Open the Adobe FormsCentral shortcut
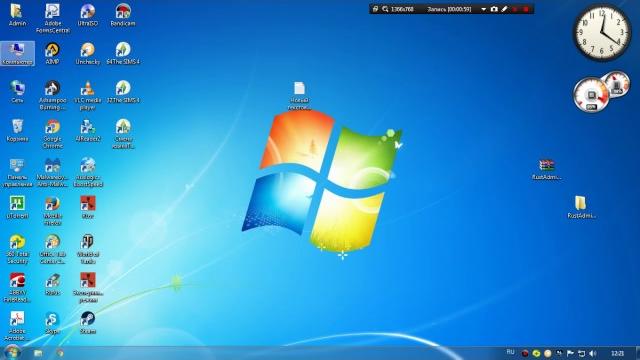This screenshot has height=360, width=640. [x=52, y=18]
